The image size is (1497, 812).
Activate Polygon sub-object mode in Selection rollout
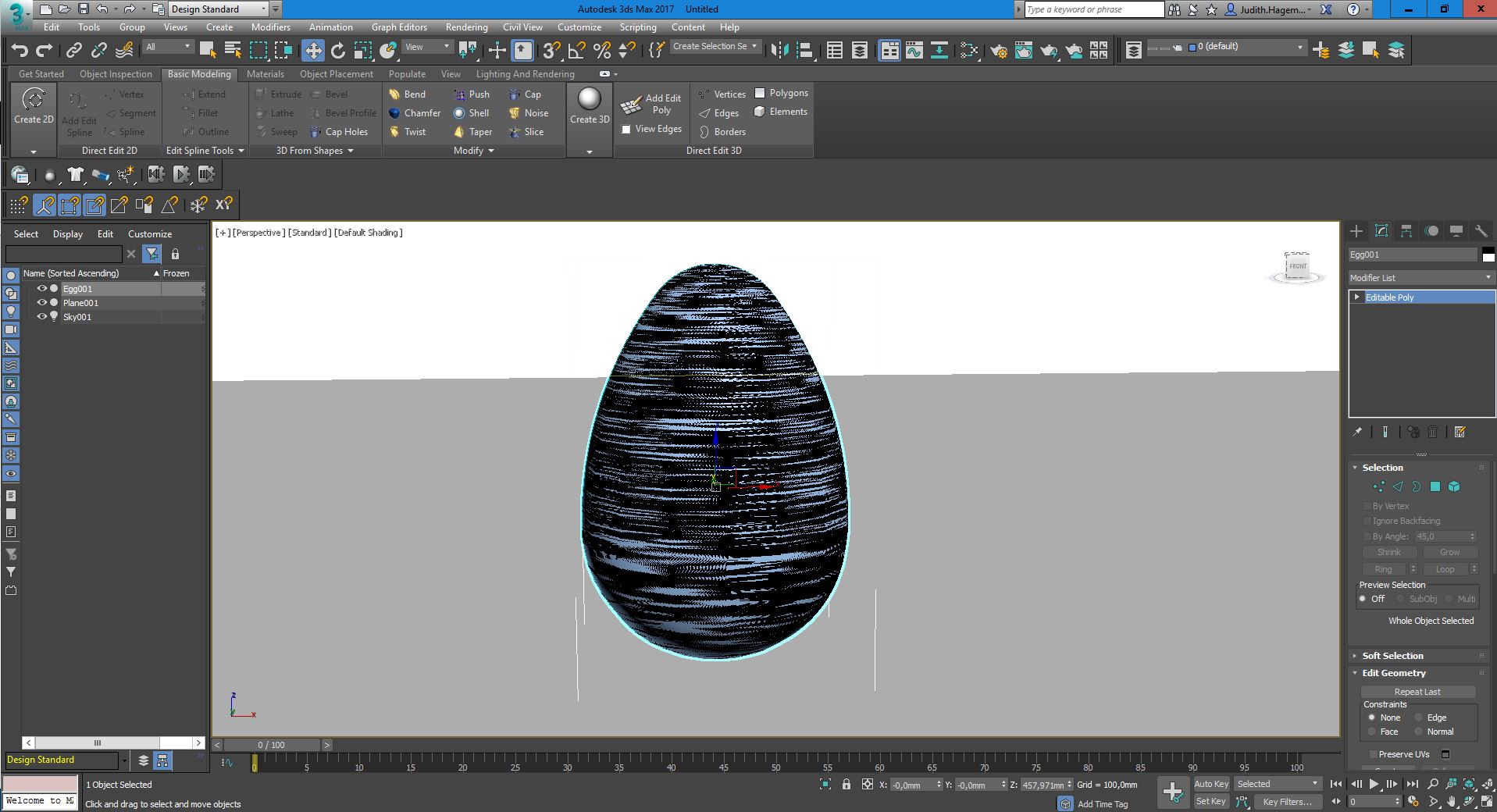pos(1435,486)
